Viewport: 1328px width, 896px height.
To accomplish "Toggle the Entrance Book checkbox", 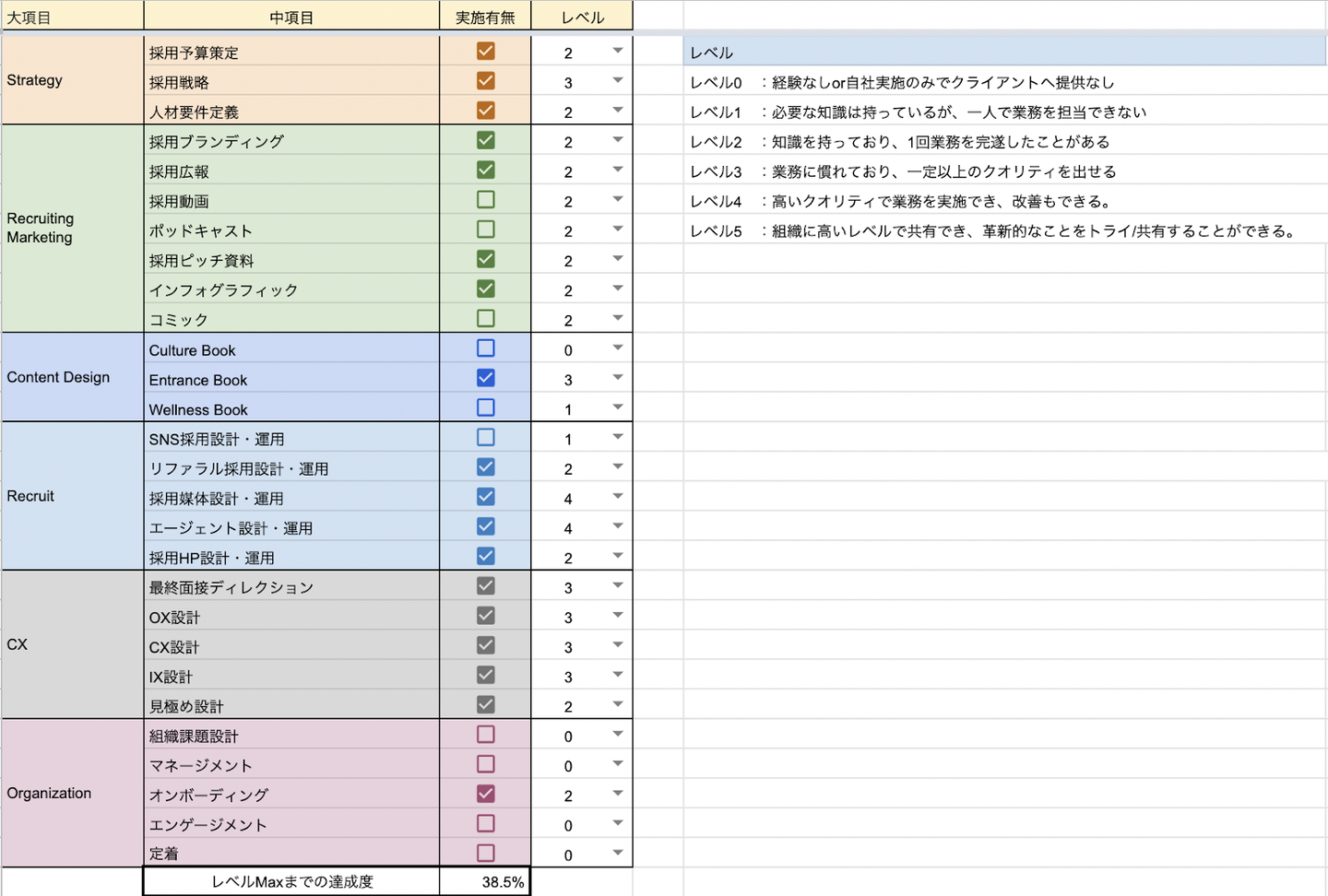I will pos(486,378).
